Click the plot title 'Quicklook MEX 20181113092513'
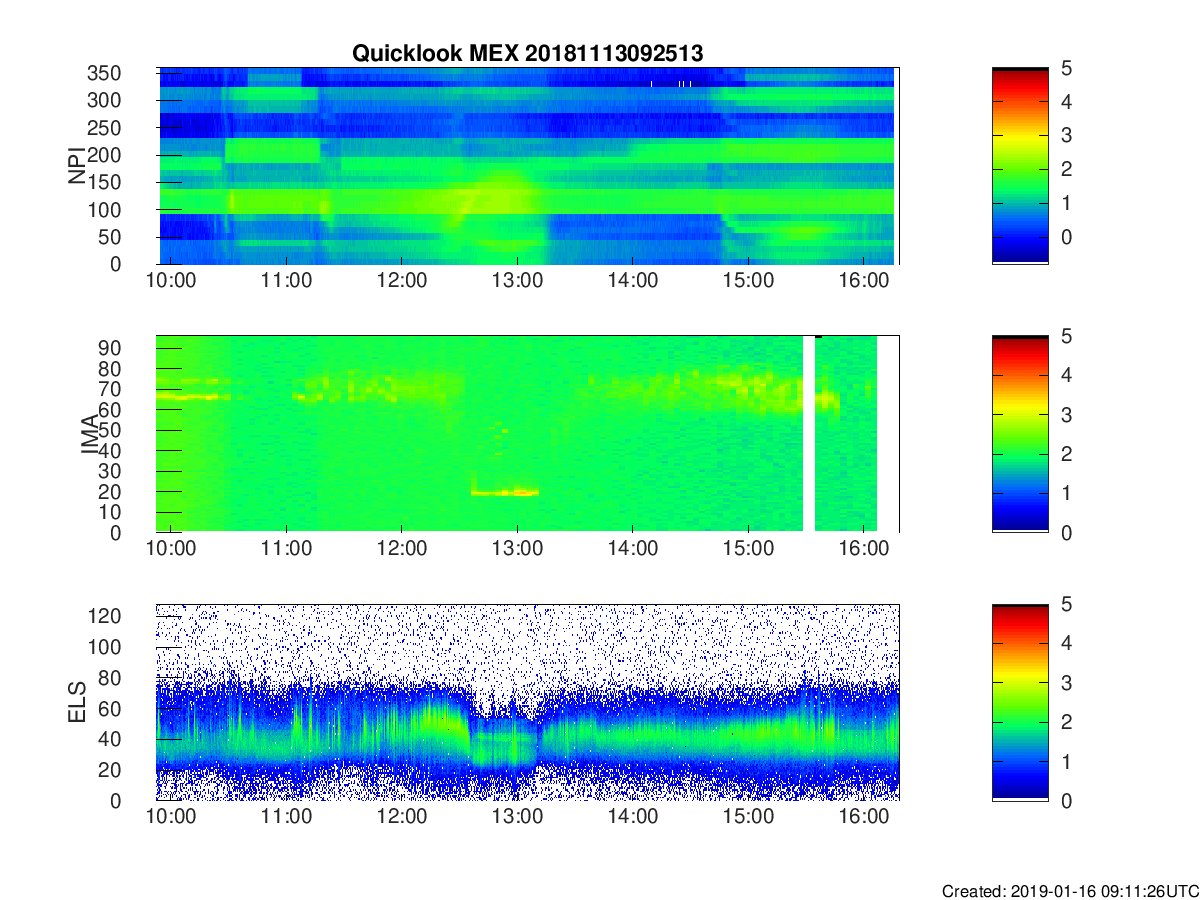This screenshot has height=900, width=1200. pyautogui.click(x=527, y=54)
